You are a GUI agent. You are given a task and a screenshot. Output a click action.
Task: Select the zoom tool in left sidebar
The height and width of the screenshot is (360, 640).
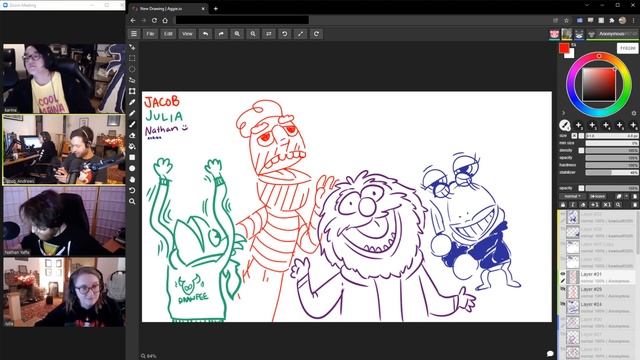click(x=132, y=202)
